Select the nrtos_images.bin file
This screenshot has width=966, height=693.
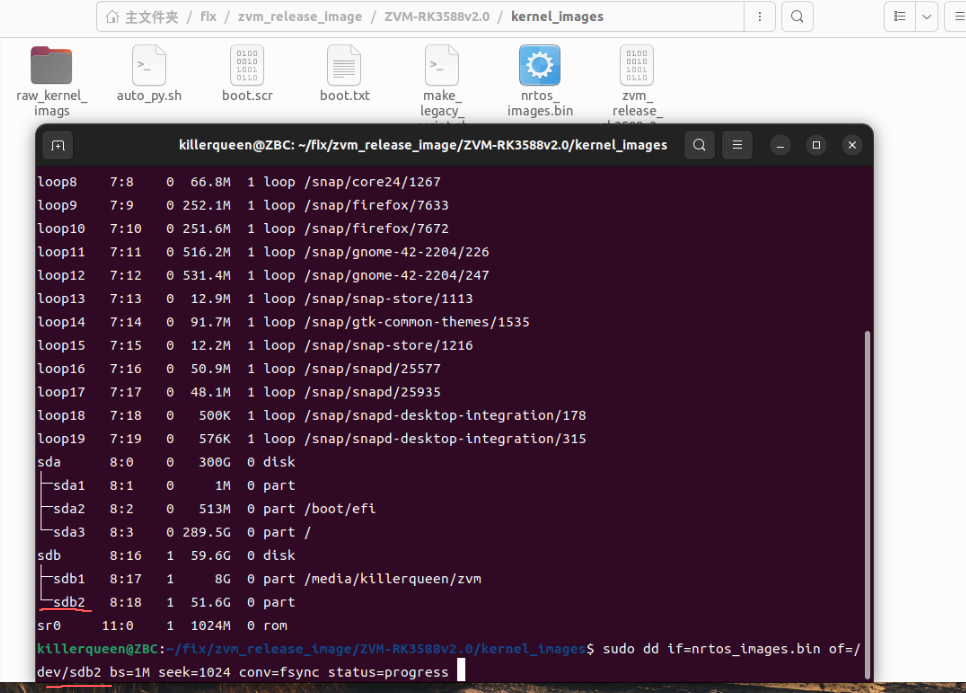tap(539, 66)
